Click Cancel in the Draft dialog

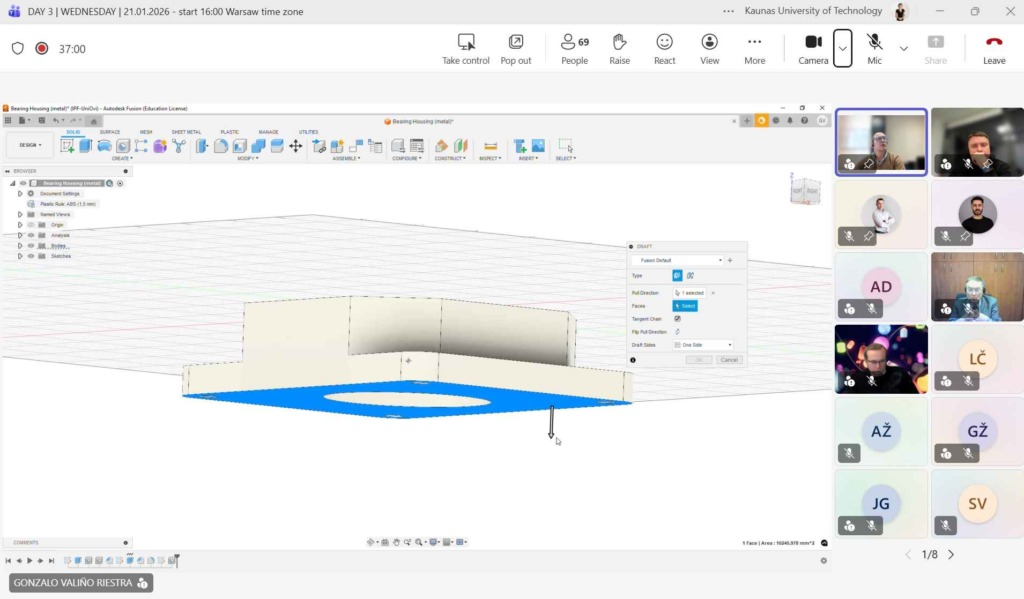[729, 360]
